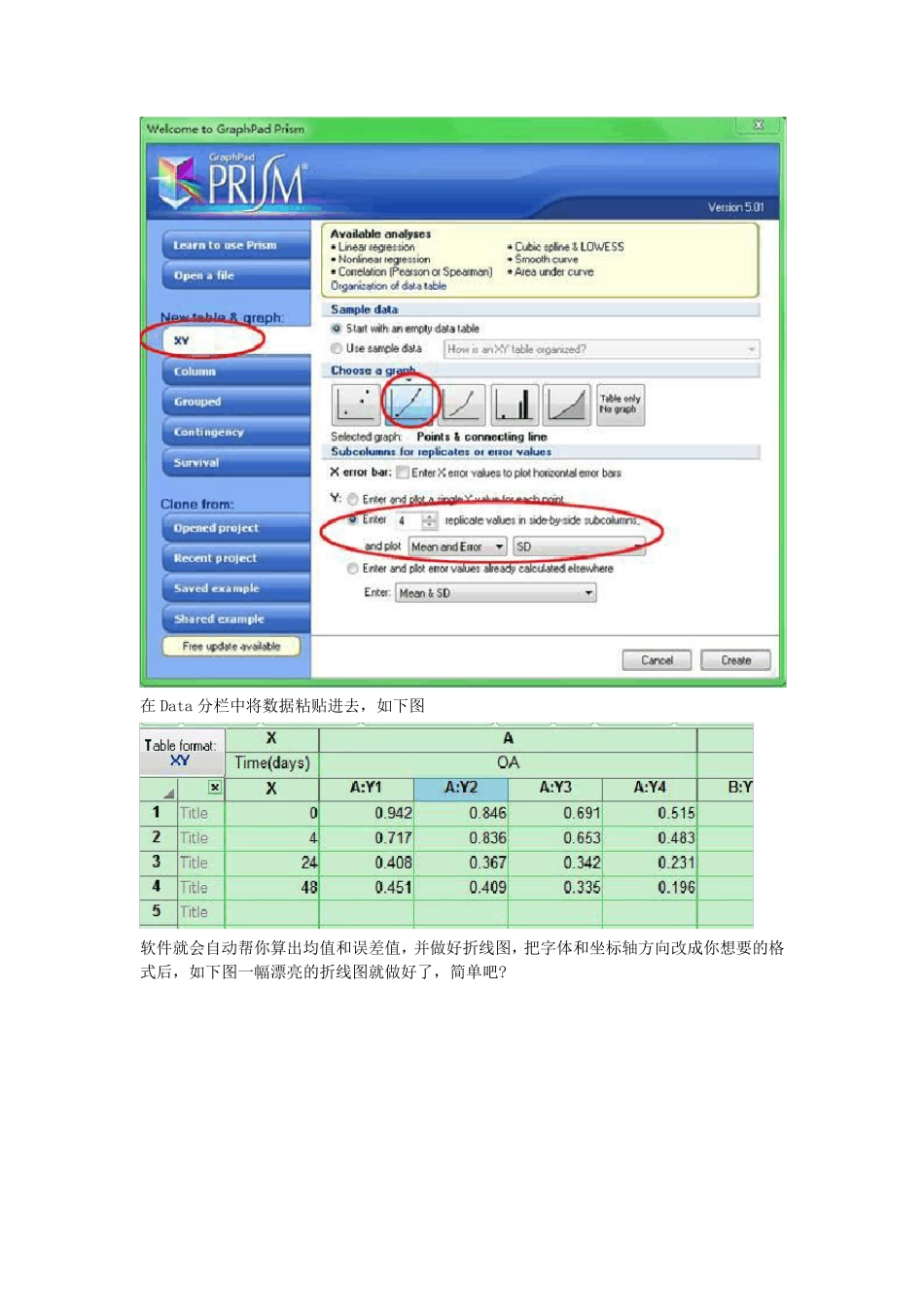
Task: Click the X delete icon in the data table corner
Action: [x=215, y=788]
